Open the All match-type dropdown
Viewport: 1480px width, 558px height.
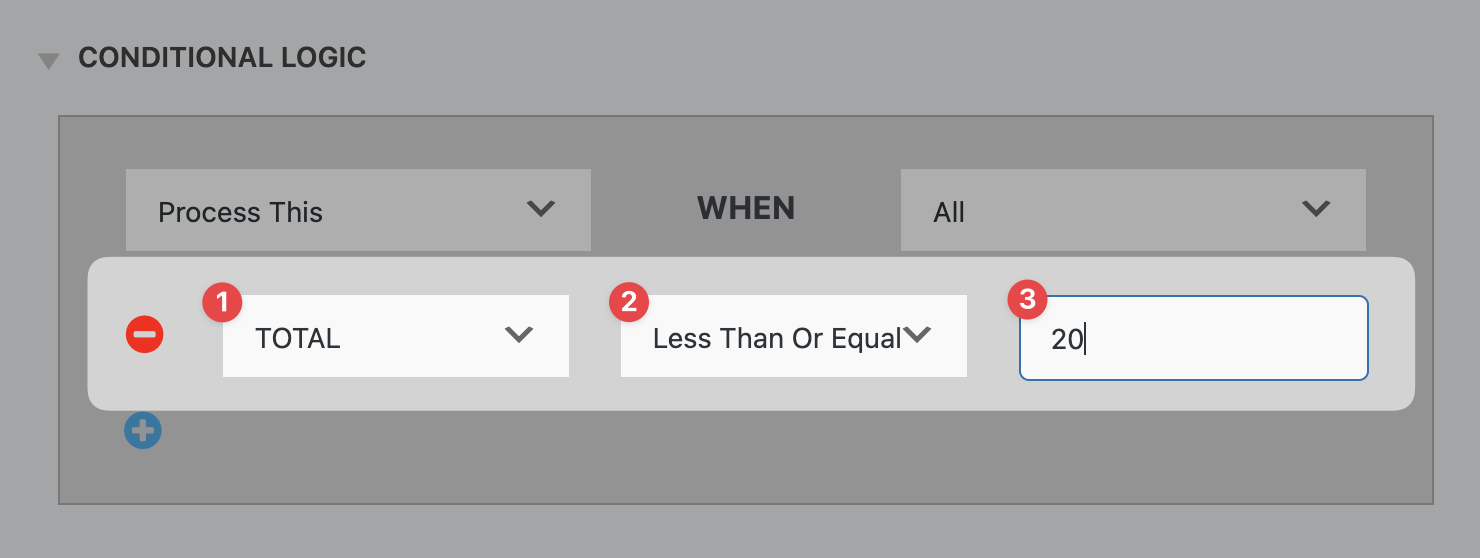coord(1132,210)
